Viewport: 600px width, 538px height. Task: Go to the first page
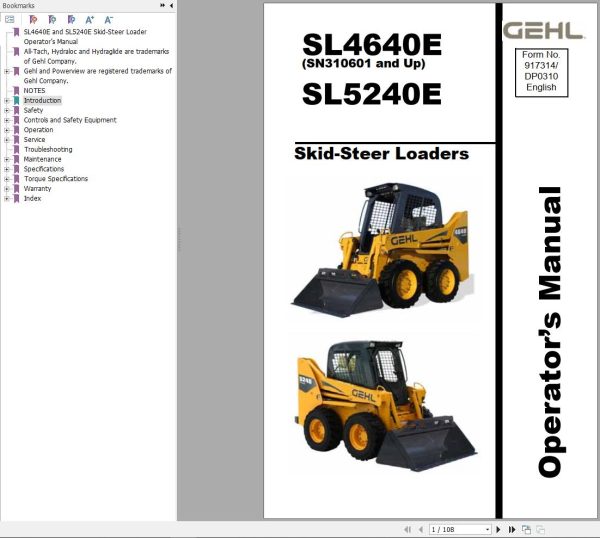tap(408, 530)
